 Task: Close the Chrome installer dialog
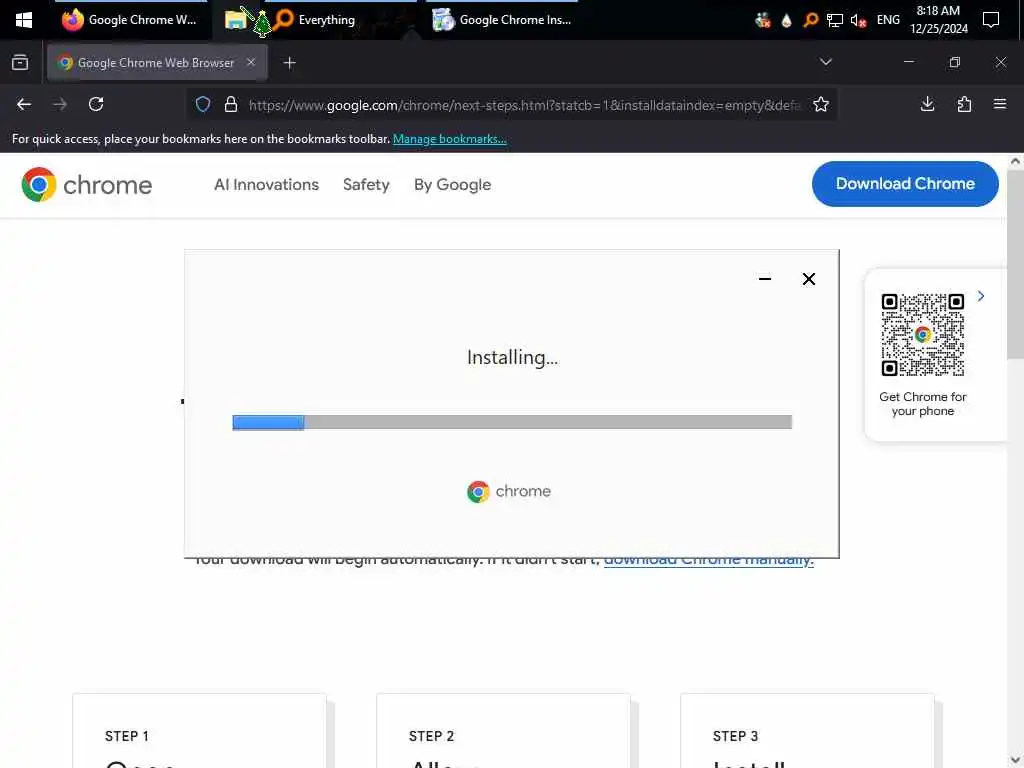[x=808, y=279]
